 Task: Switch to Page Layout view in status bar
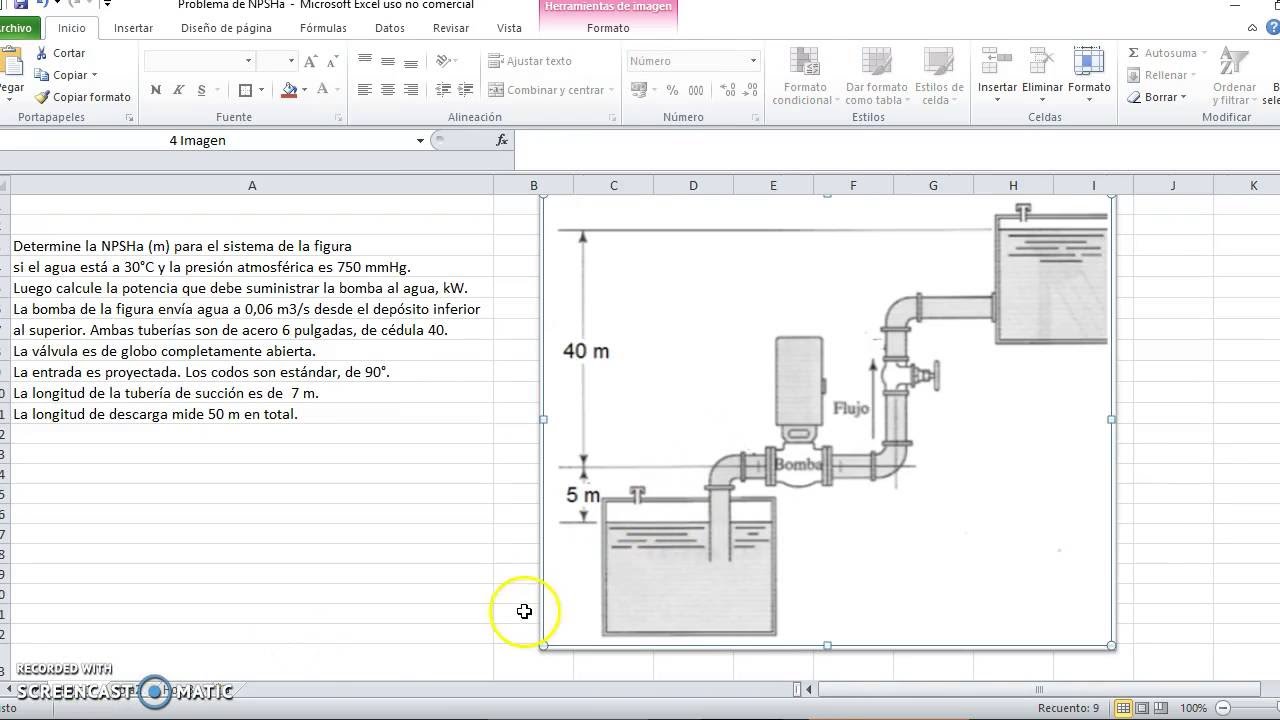(1142, 708)
